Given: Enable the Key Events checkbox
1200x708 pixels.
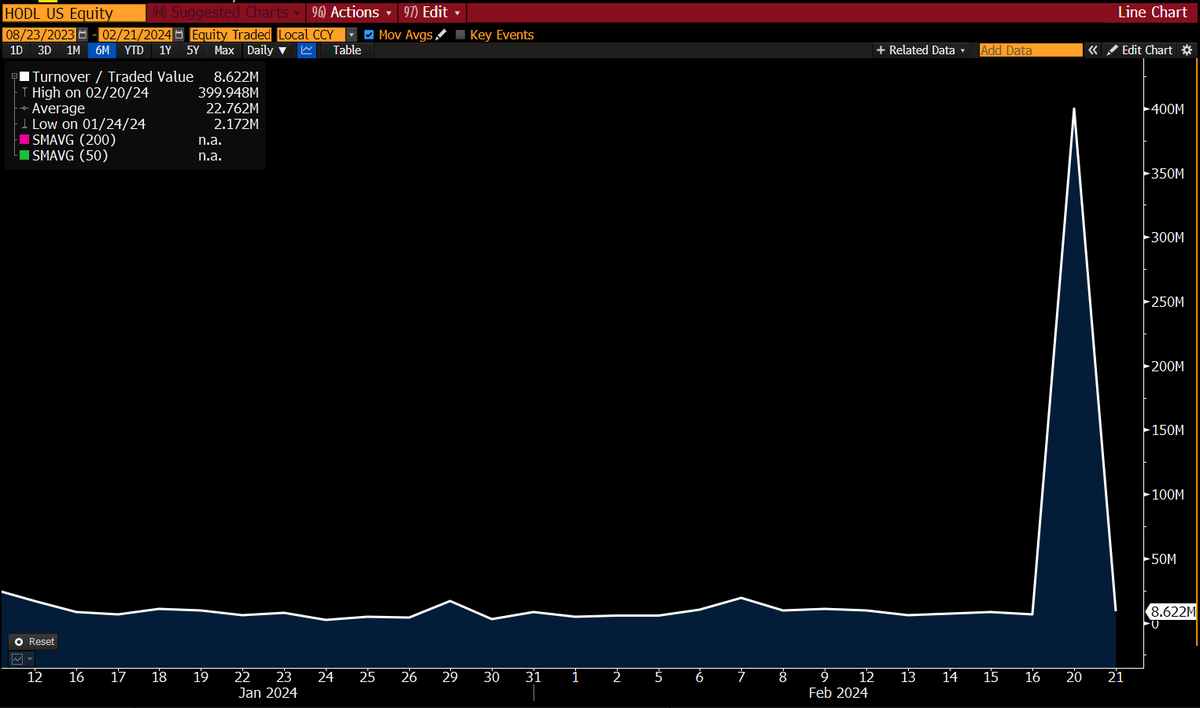Looking at the screenshot, I should 460,35.
